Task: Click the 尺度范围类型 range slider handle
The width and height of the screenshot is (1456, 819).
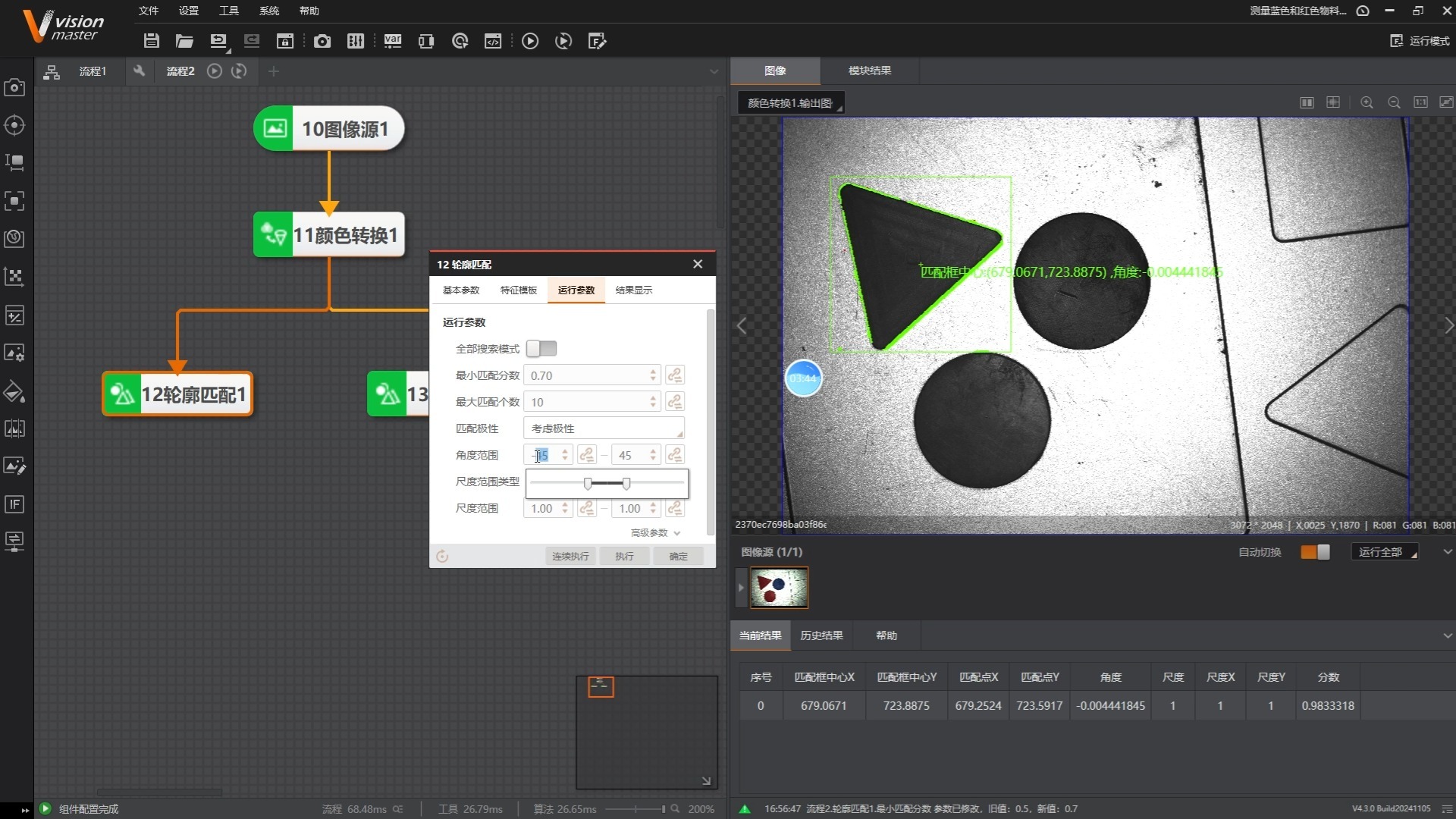Action: pyautogui.click(x=588, y=484)
